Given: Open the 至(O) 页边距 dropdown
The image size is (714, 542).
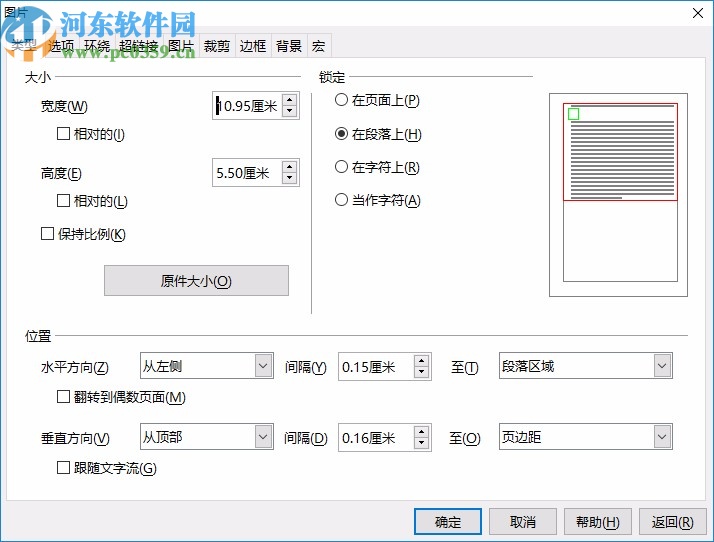Looking at the screenshot, I should pyautogui.click(x=586, y=437).
